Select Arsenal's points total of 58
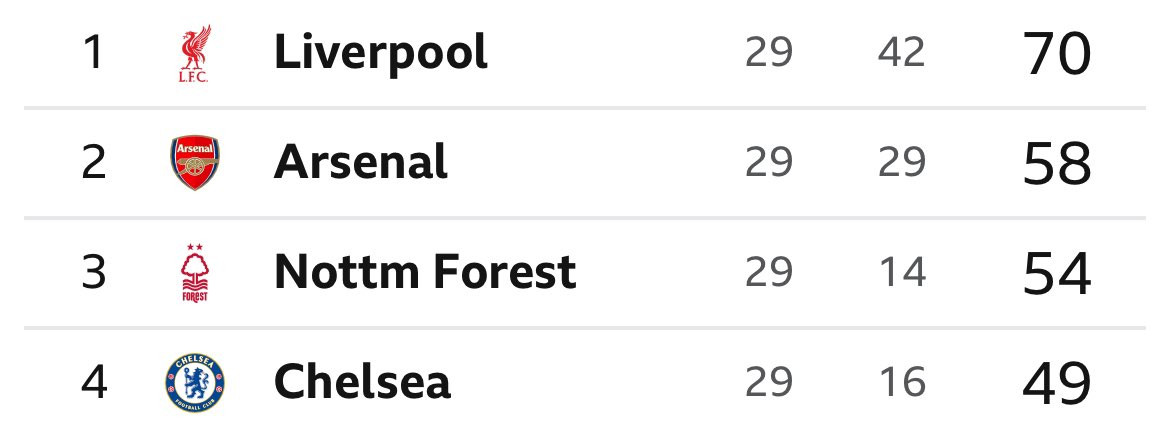 tap(1056, 163)
